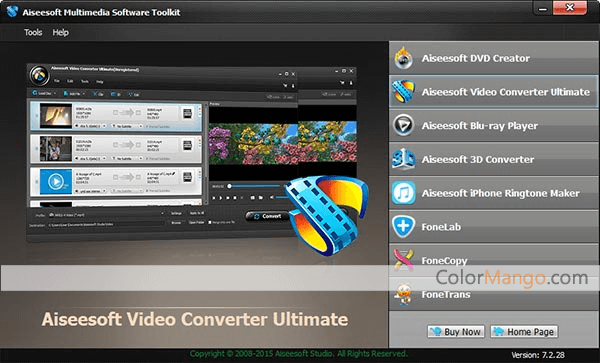Click the FoneTrans duck icon
Screen dimensions: 600x363
pos(404,294)
